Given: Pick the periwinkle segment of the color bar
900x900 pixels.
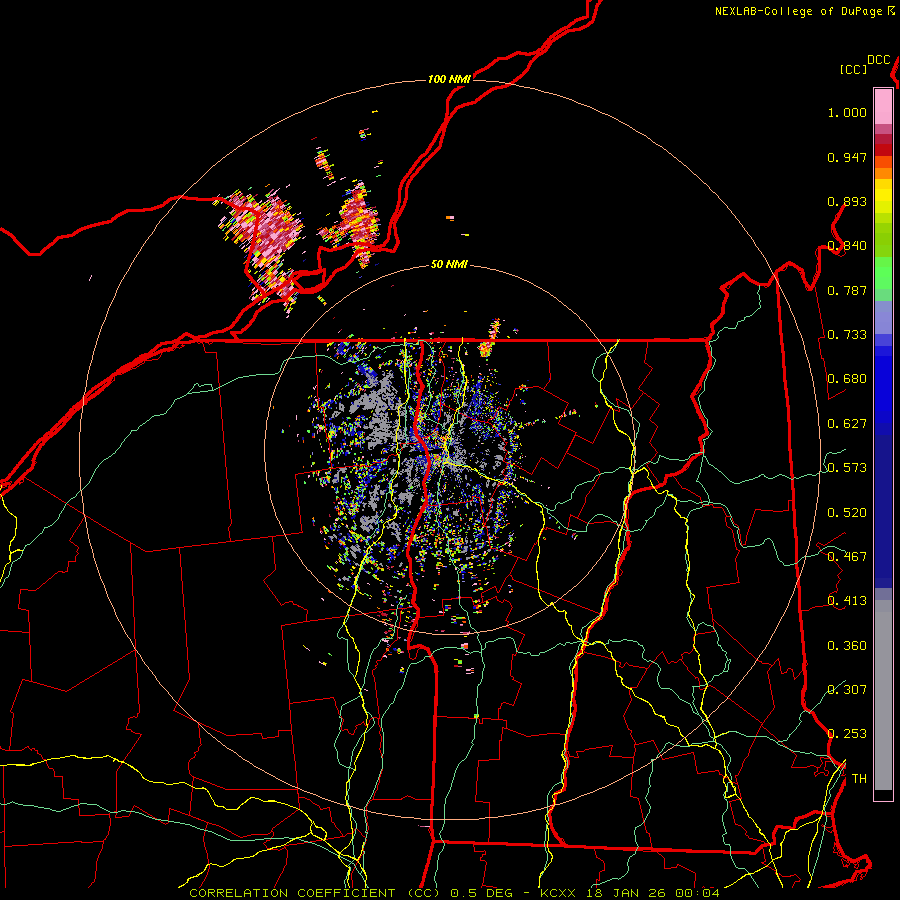Looking at the screenshot, I should click(x=883, y=317).
